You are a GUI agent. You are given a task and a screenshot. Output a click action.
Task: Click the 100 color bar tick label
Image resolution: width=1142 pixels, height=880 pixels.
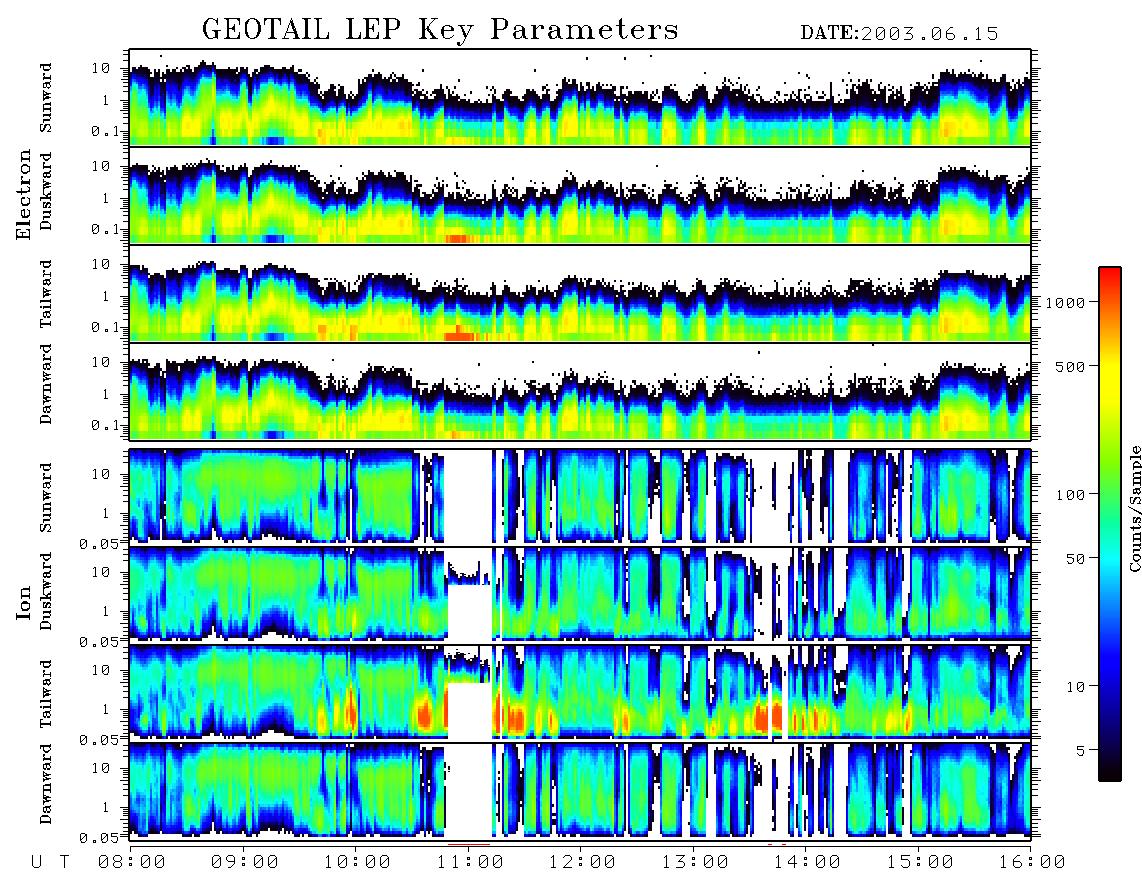coord(1070,495)
